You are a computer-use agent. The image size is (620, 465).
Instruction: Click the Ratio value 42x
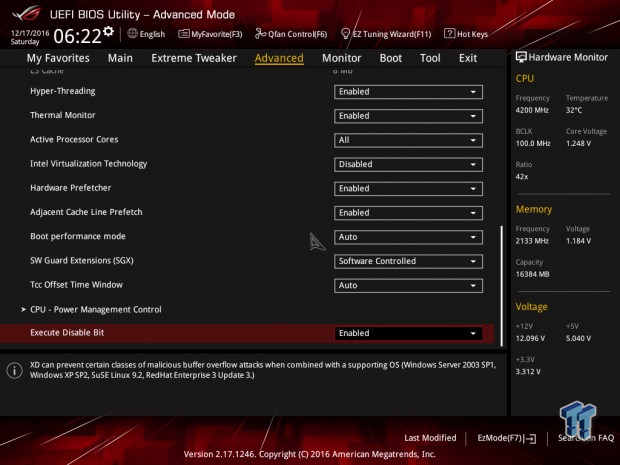[x=522, y=177]
